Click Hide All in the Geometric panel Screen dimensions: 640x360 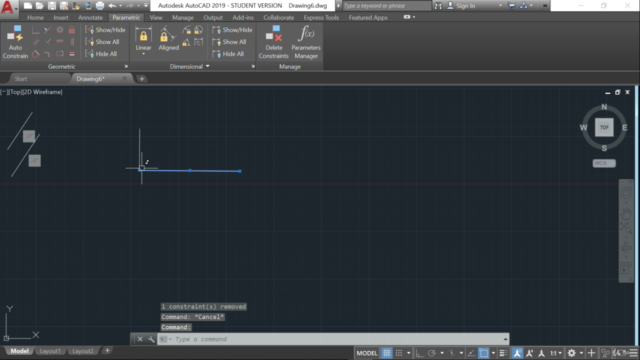tap(101, 54)
